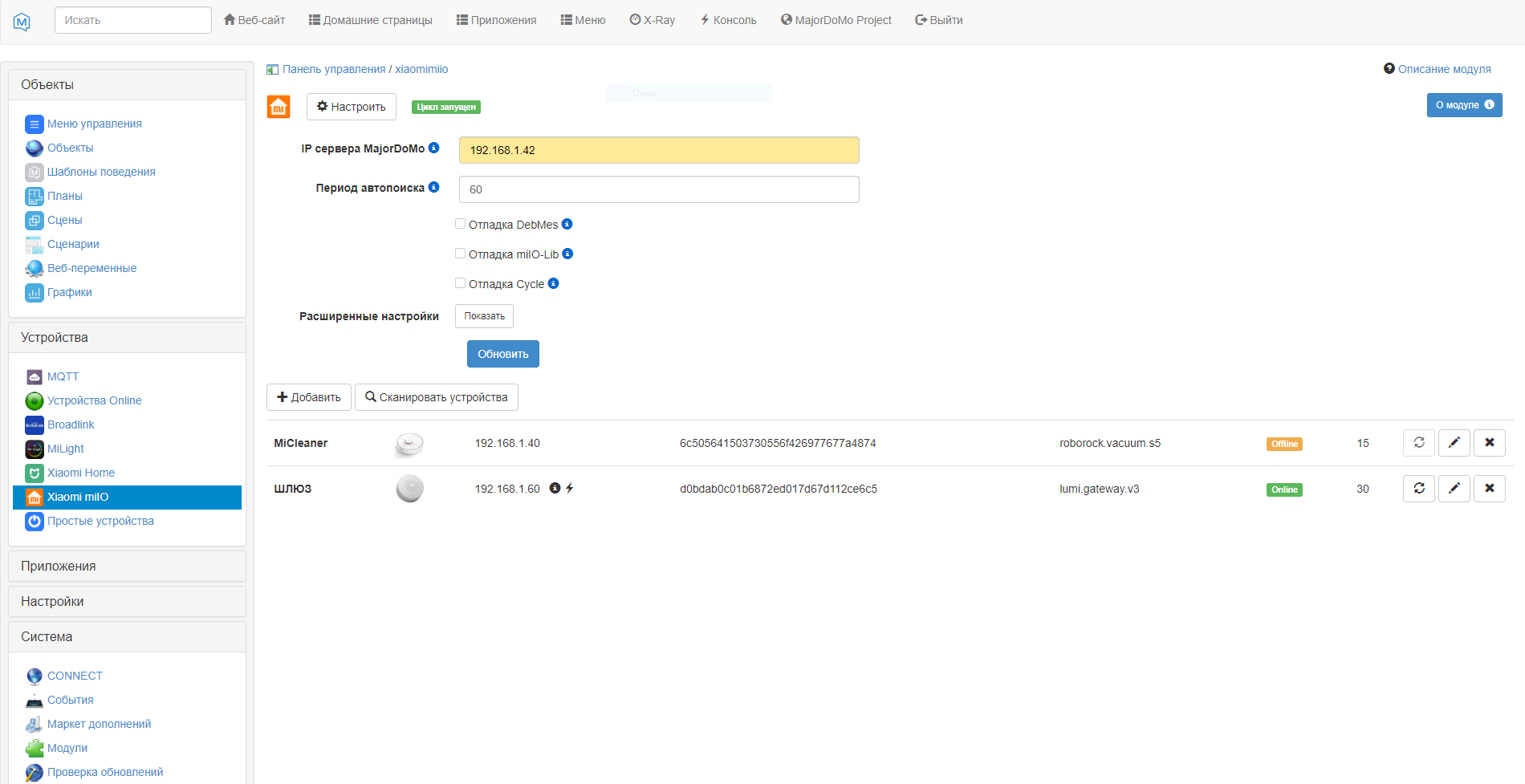The height and width of the screenshot is (784, 1525).
Task: Click Сканировать устройства button
Action: [437, 397]
